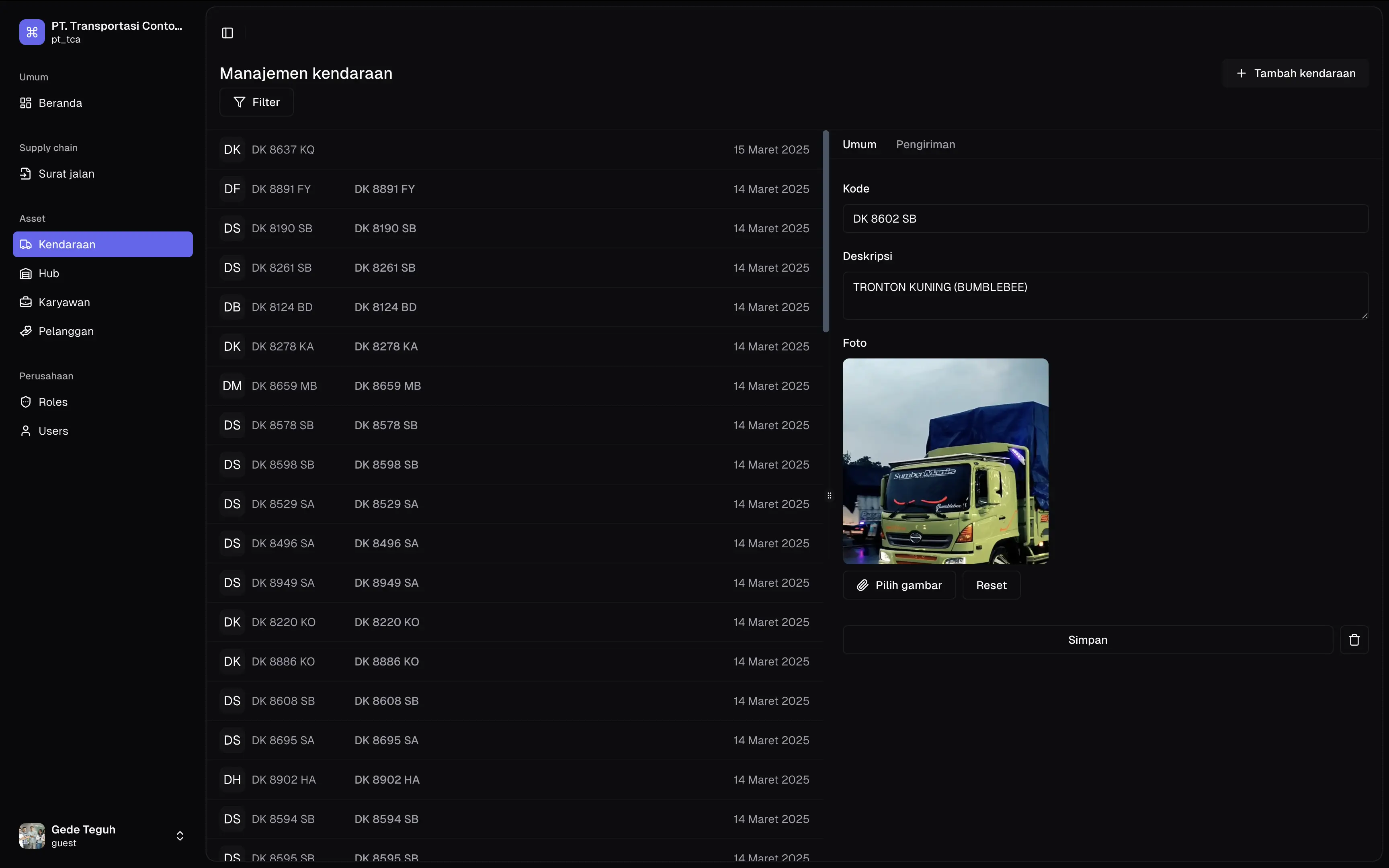Click the trash delete icon

[1354, 639]
